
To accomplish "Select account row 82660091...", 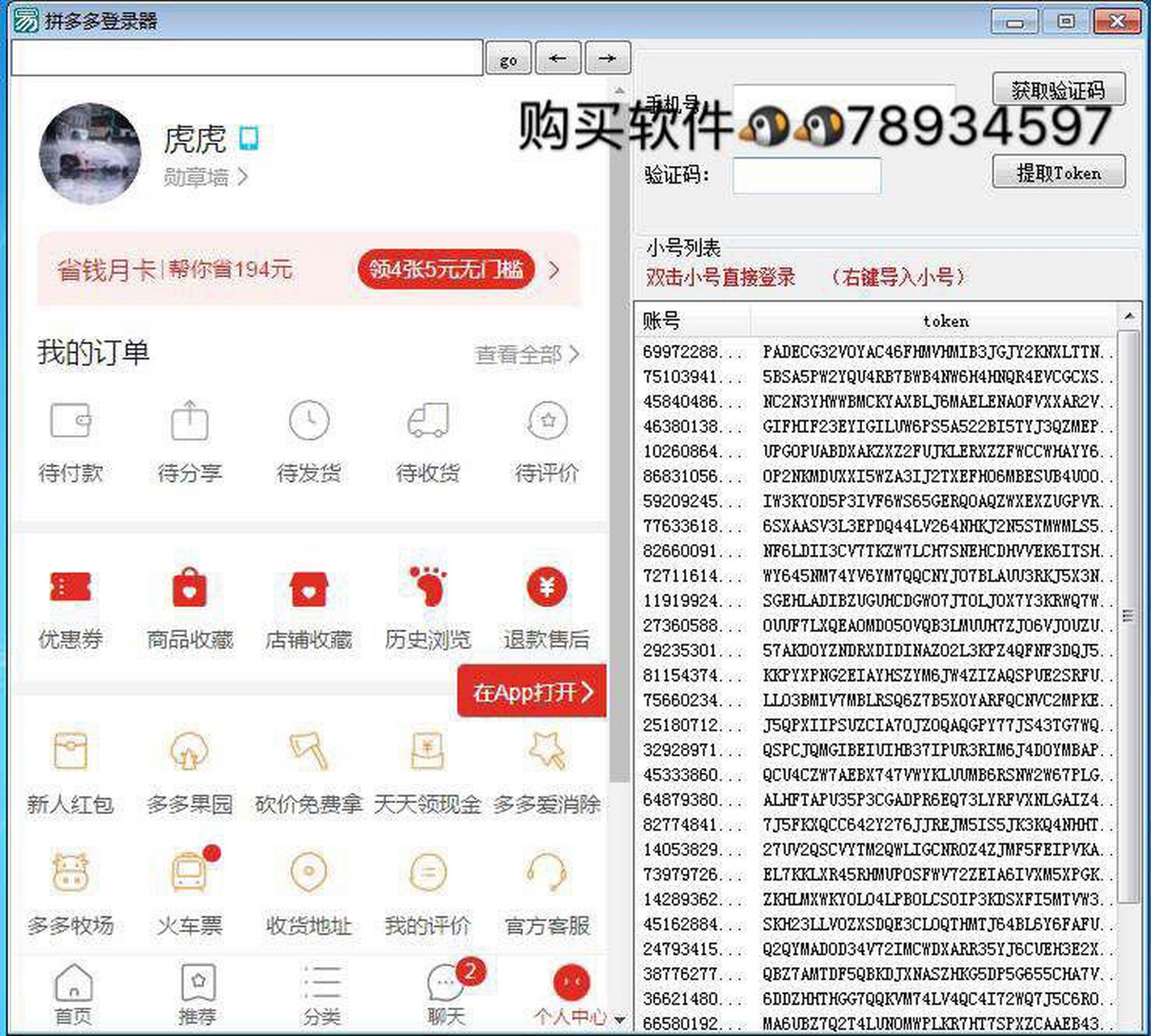I will pyautogui.click(x=877, y=551).
